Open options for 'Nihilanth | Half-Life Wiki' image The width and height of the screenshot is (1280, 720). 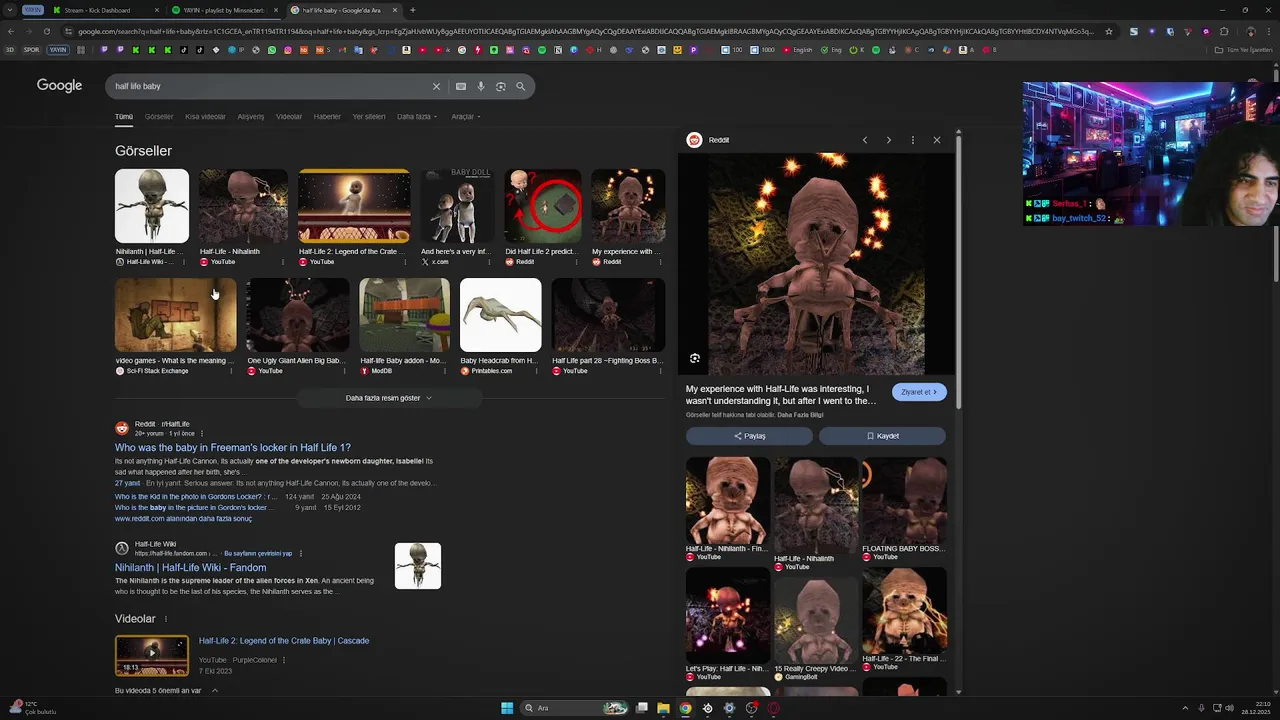pos(183,262)
